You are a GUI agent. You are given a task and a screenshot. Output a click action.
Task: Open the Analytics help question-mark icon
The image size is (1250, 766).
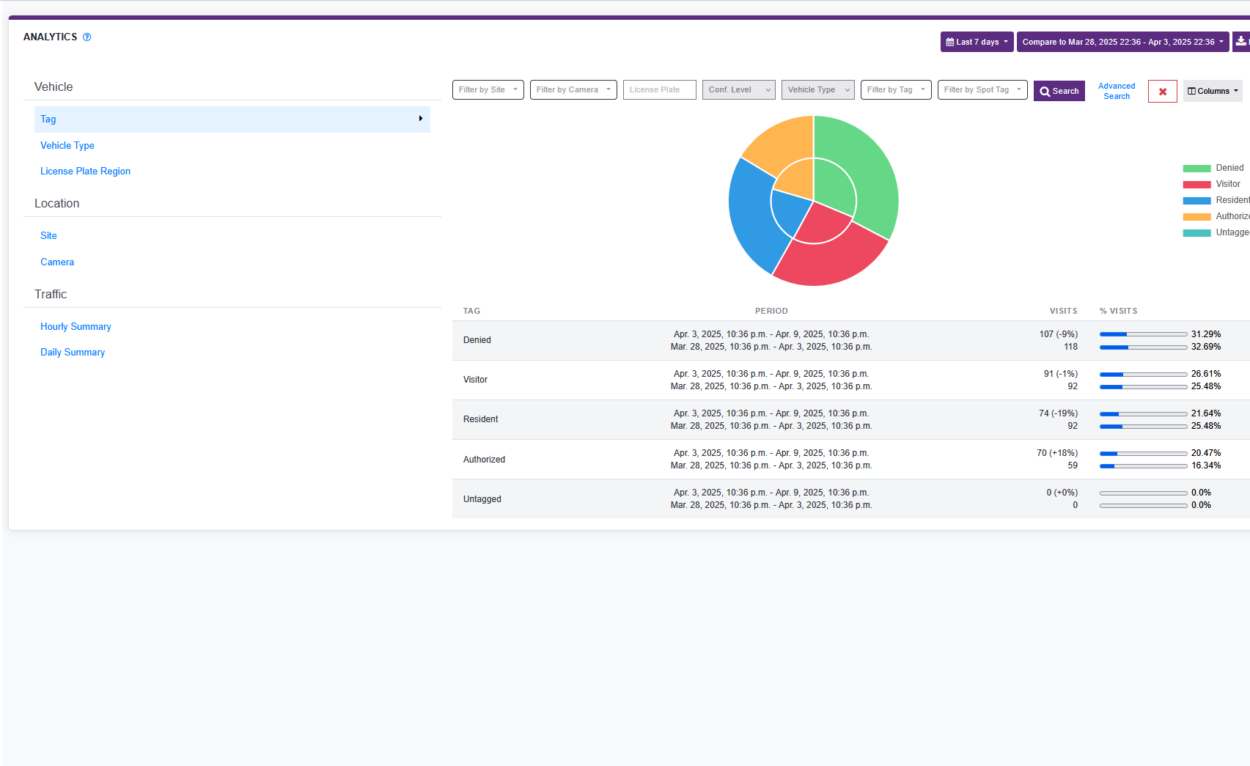pyautogui.click(x=87, y=37)
